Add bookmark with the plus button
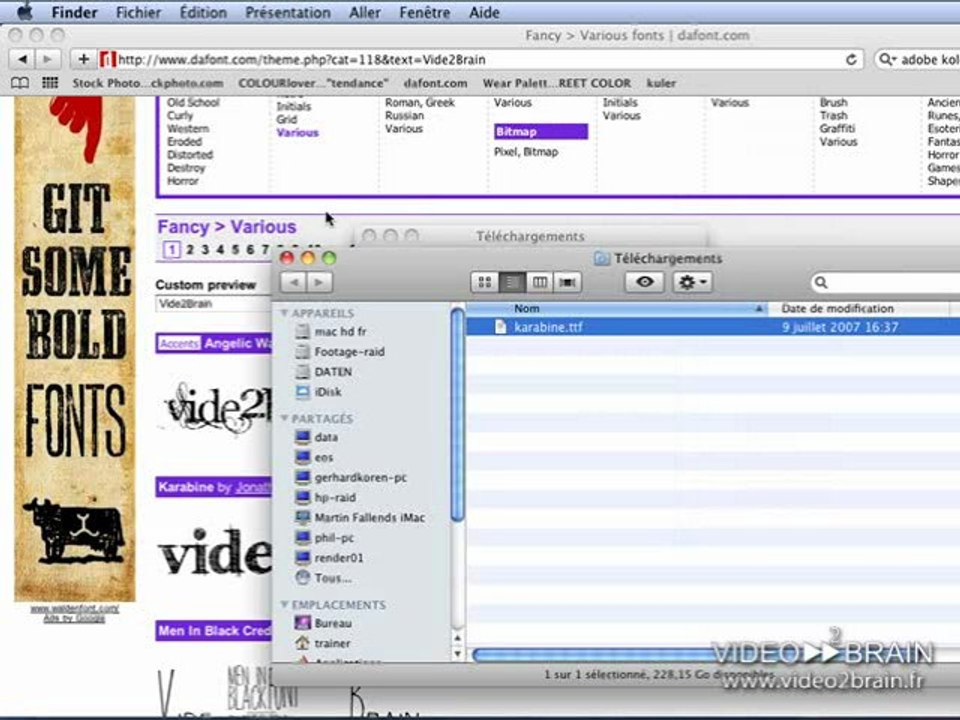Viewport: 960px width, 720px height. point(83,59)
